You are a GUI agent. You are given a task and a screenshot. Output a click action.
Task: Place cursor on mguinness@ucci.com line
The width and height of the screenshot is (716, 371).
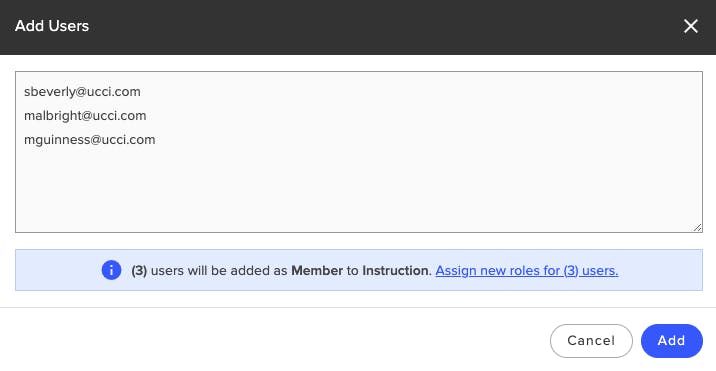90,139
